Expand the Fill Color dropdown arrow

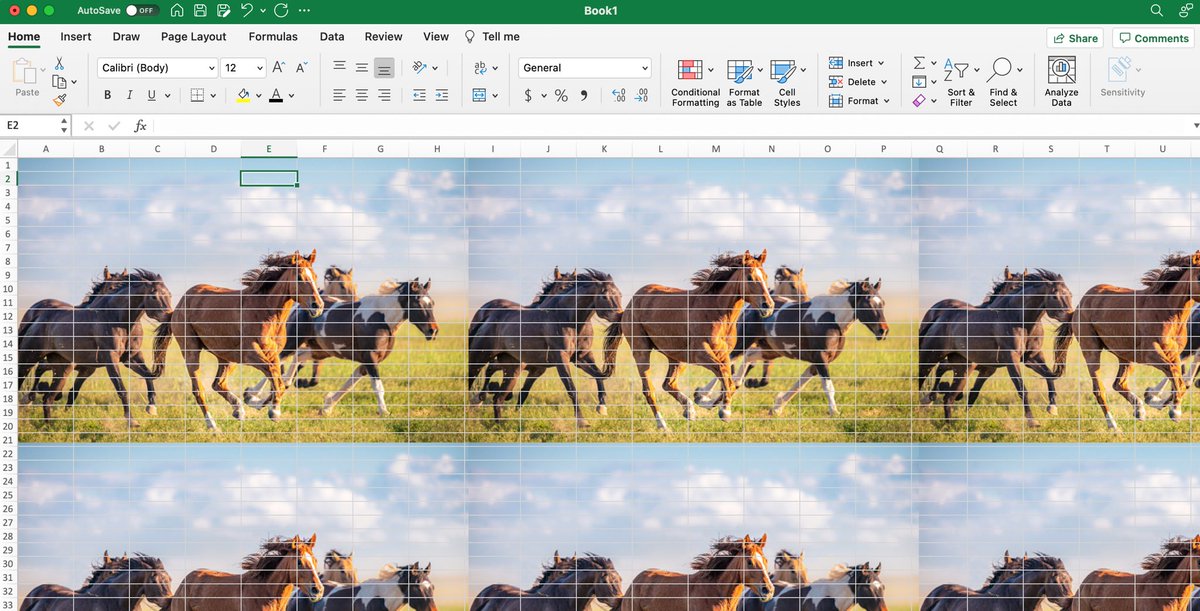click(x=258, y=96)
